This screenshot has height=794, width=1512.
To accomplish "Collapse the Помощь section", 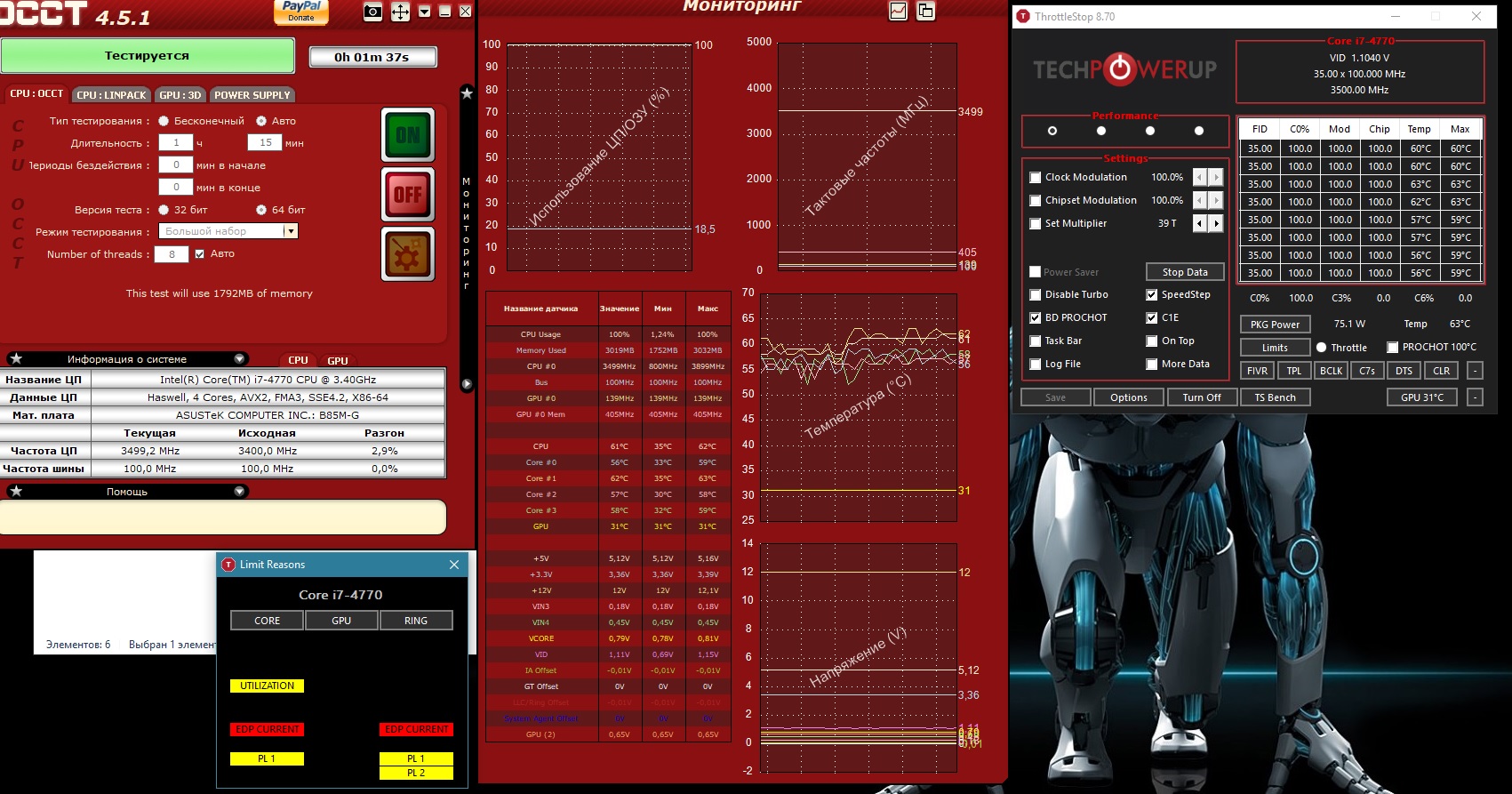I will point(239,491).
